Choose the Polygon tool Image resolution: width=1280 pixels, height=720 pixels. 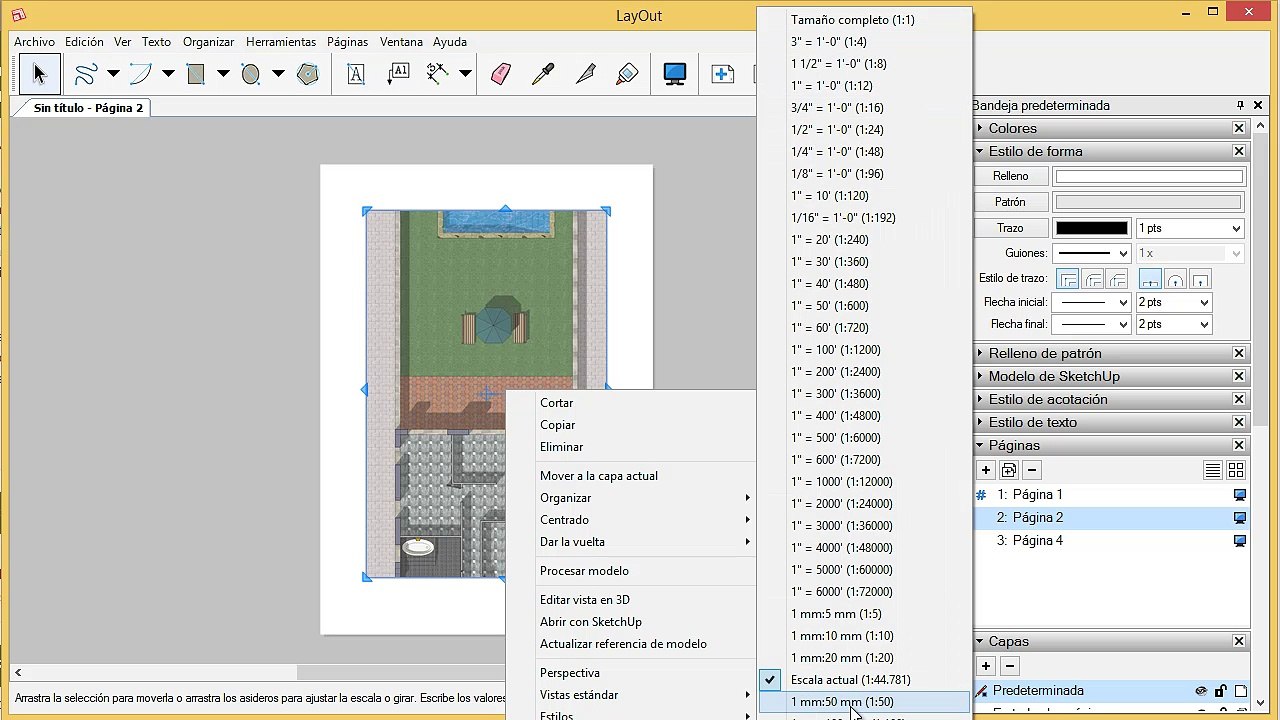(308, 74)
